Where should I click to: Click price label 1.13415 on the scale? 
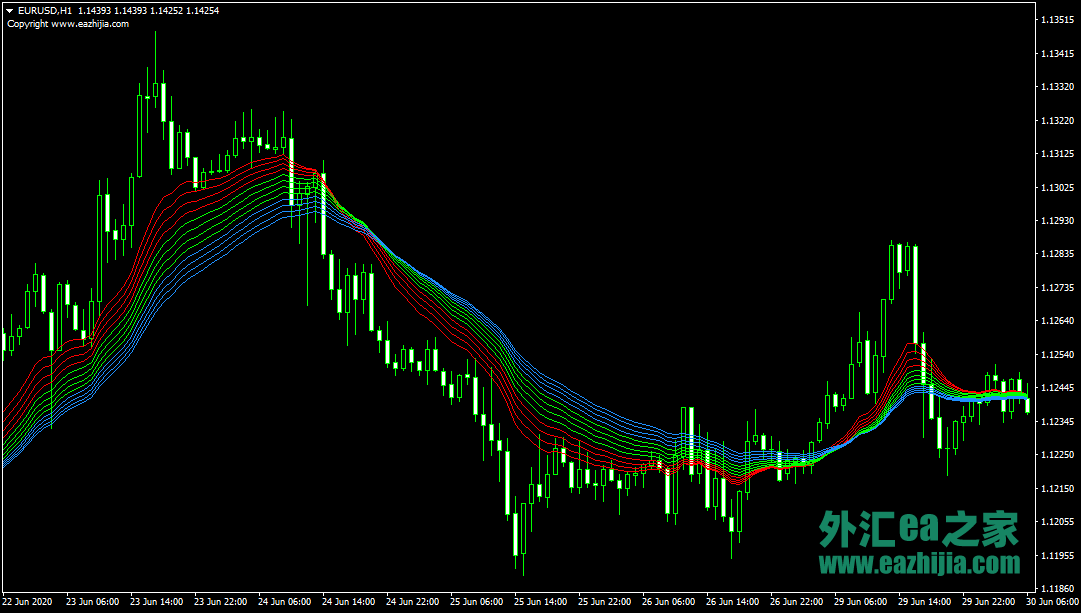[1058, 54]
